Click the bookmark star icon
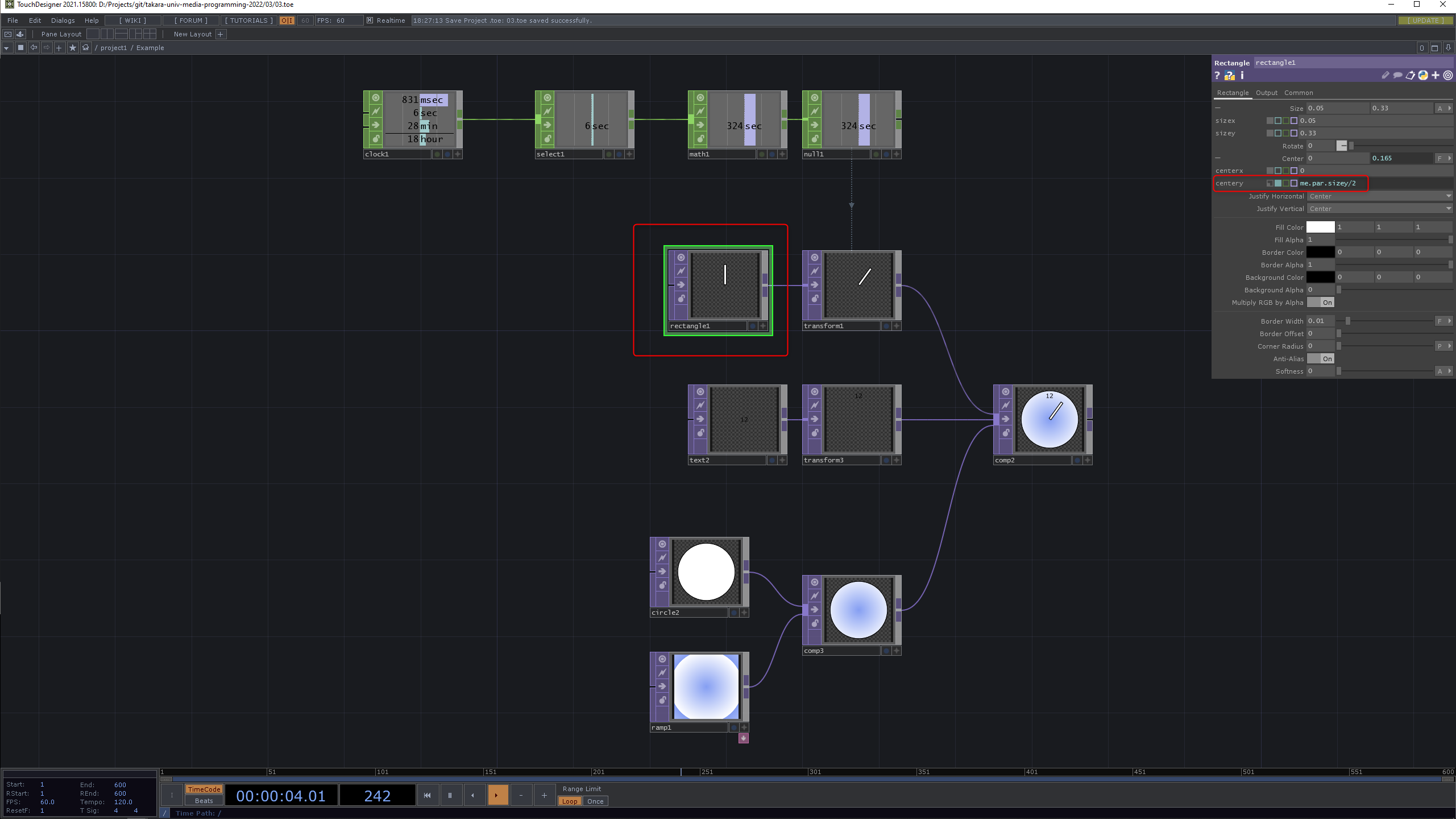This screenshot has height=819, width=1456. [x=72, y=48]
